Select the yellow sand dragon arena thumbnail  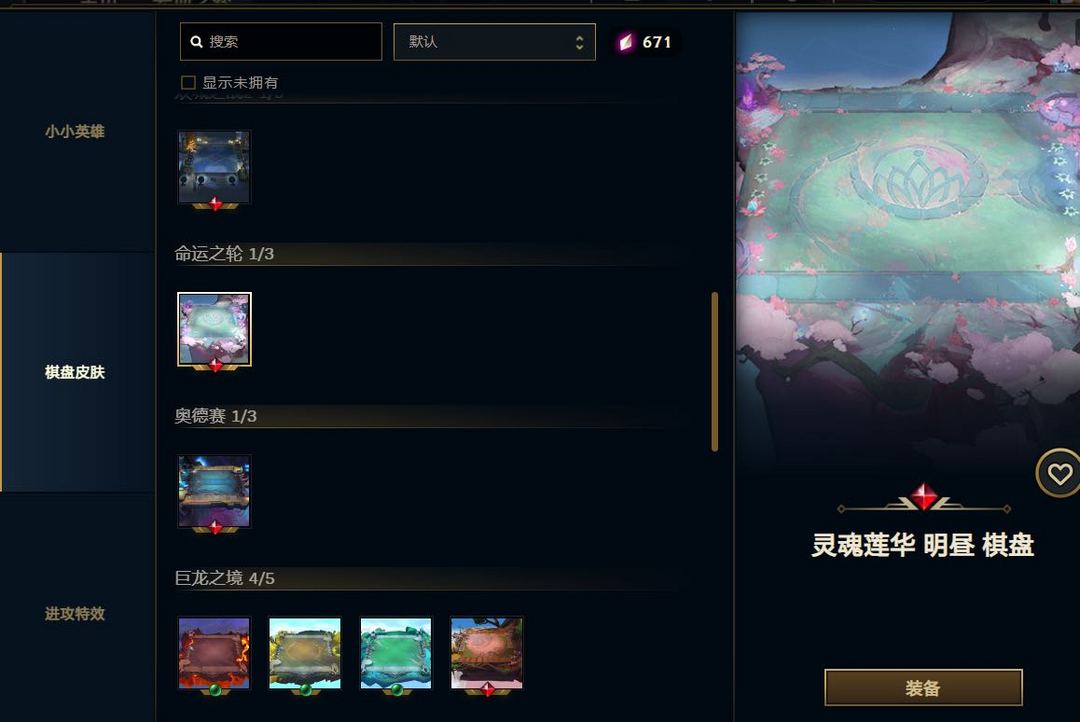pos(305,653)
